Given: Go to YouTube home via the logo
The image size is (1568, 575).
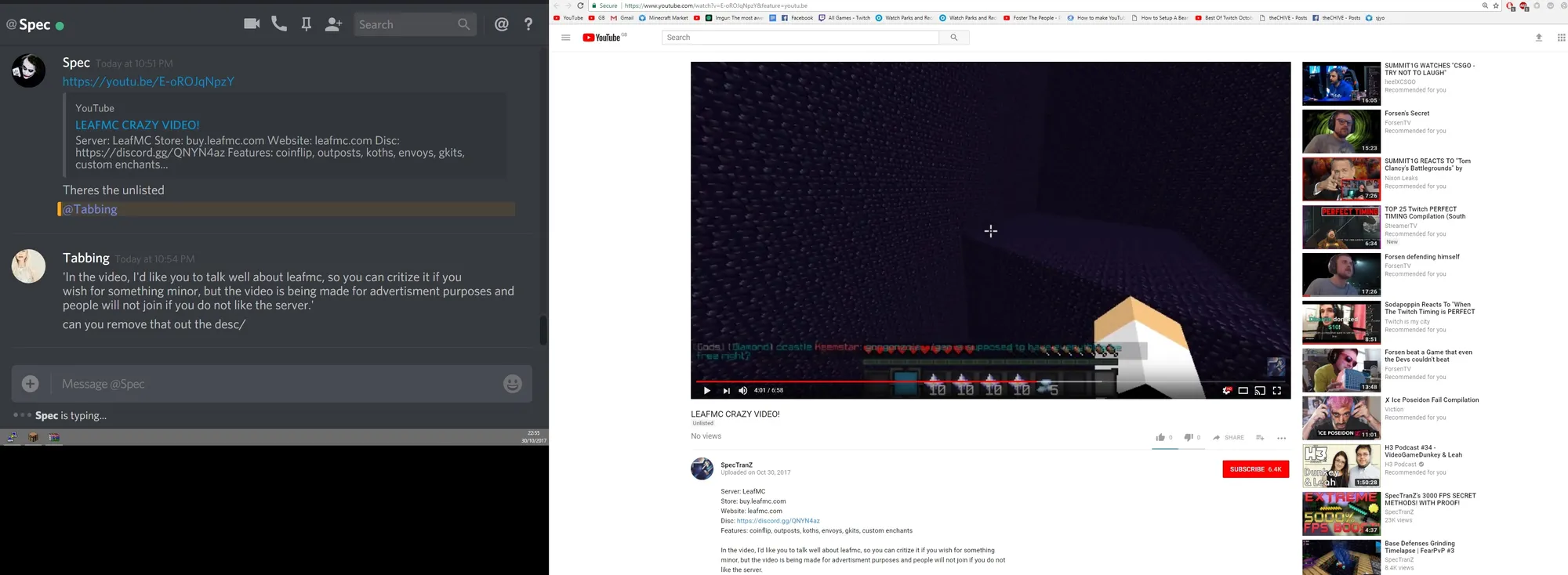Looking at the screenshot, I should pyautogui.click(x=604, y=38).
